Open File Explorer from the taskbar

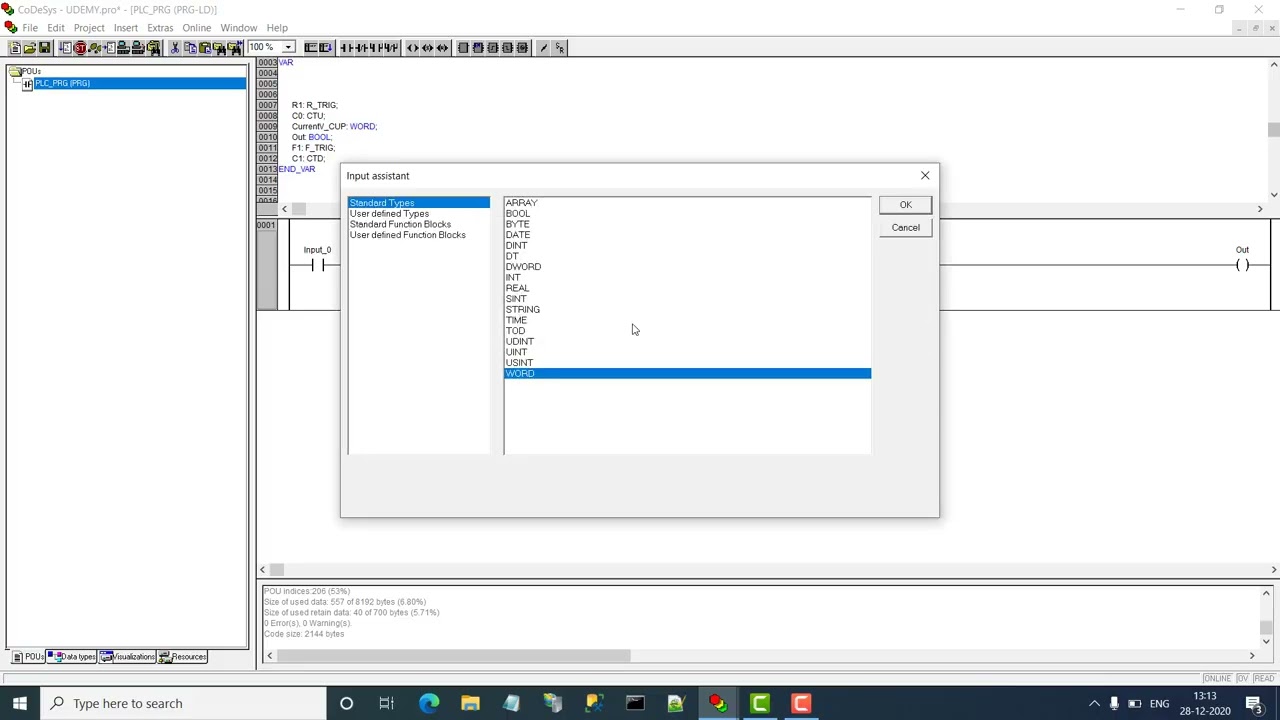[470, 703]
